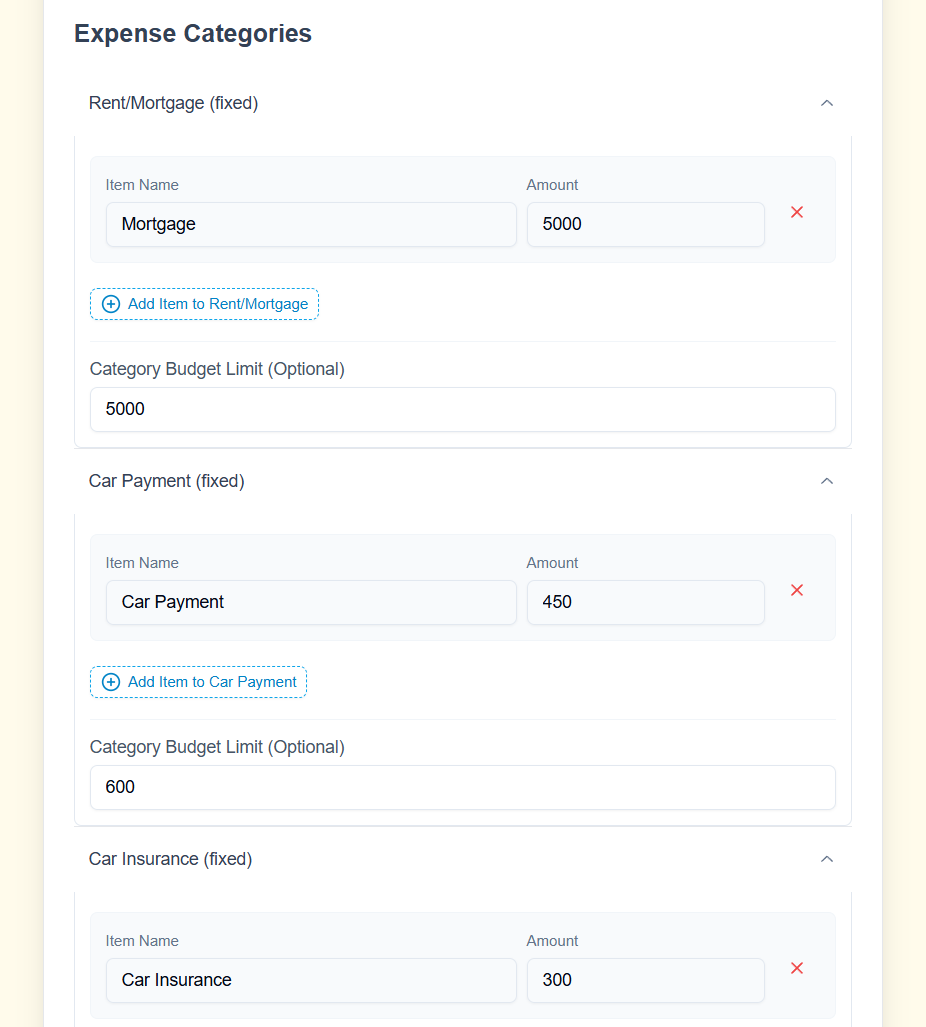The image size is (926, 1027).
Task: Collapse the Rent/Mortgage category
Action: coord(827,103)
